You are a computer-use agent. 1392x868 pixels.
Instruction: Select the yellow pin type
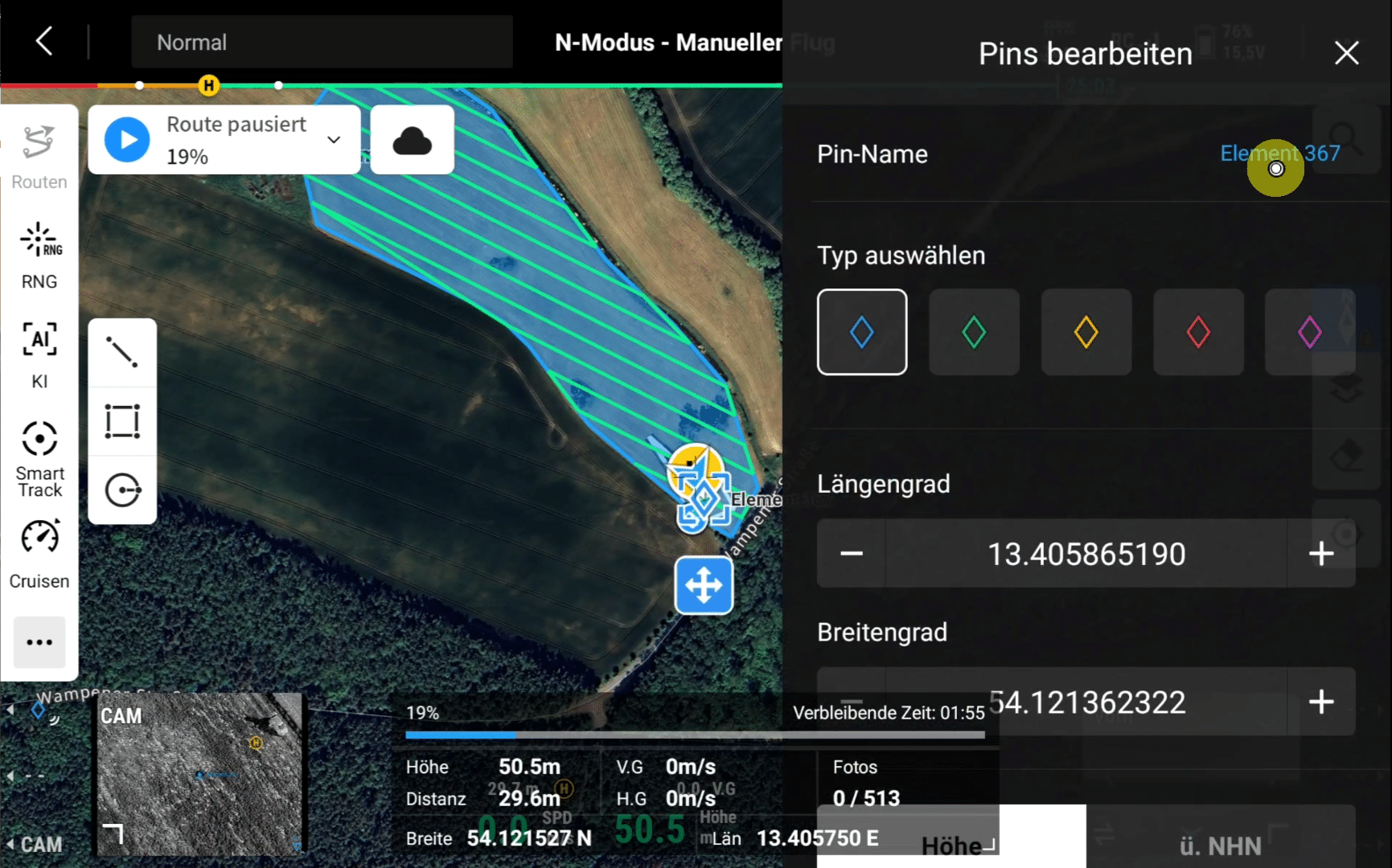click(1086, 332)
